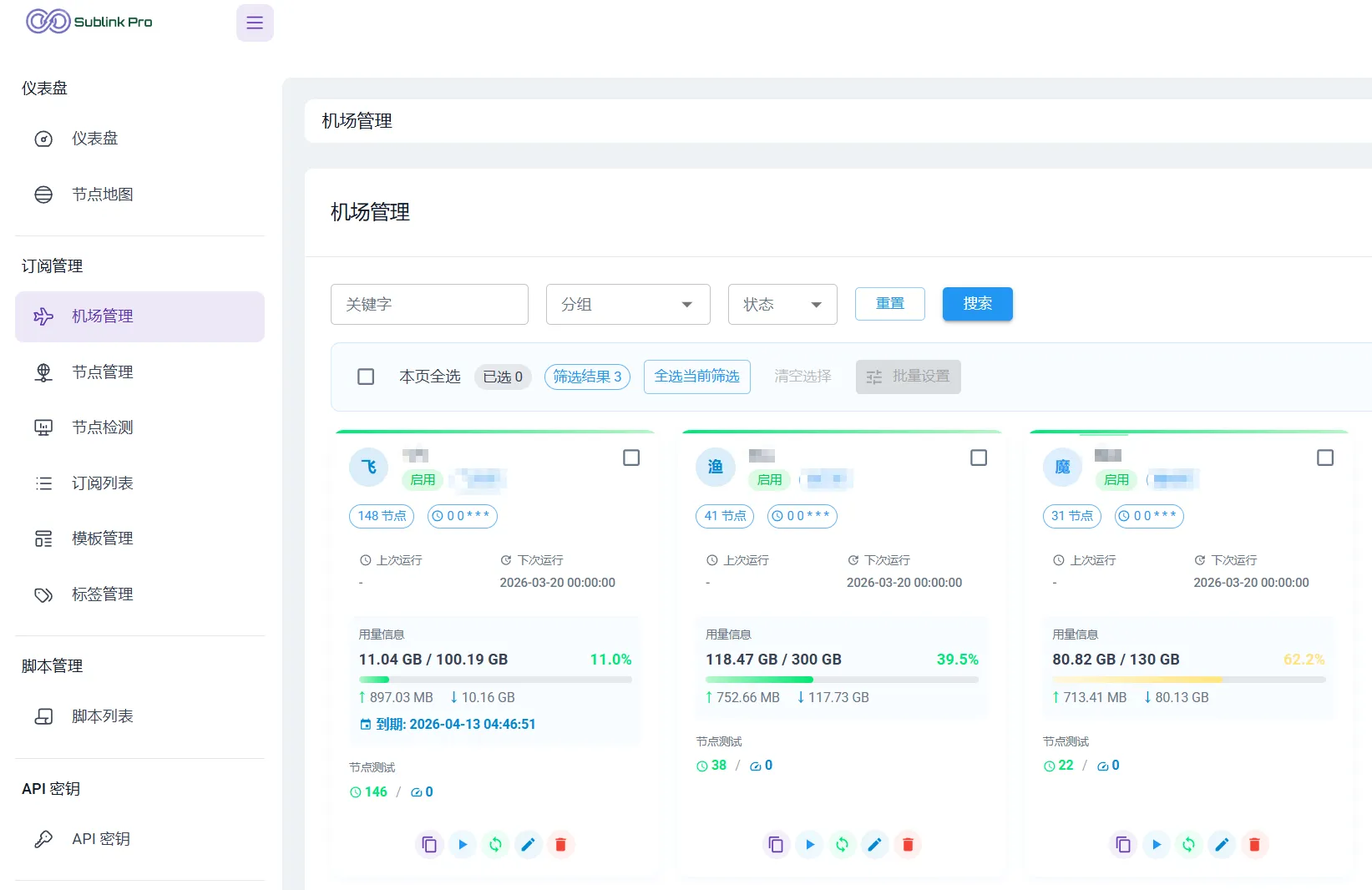Click the hamburger menu collapse icon
This screenshot has height=890, width=1372.
point(255,23)
